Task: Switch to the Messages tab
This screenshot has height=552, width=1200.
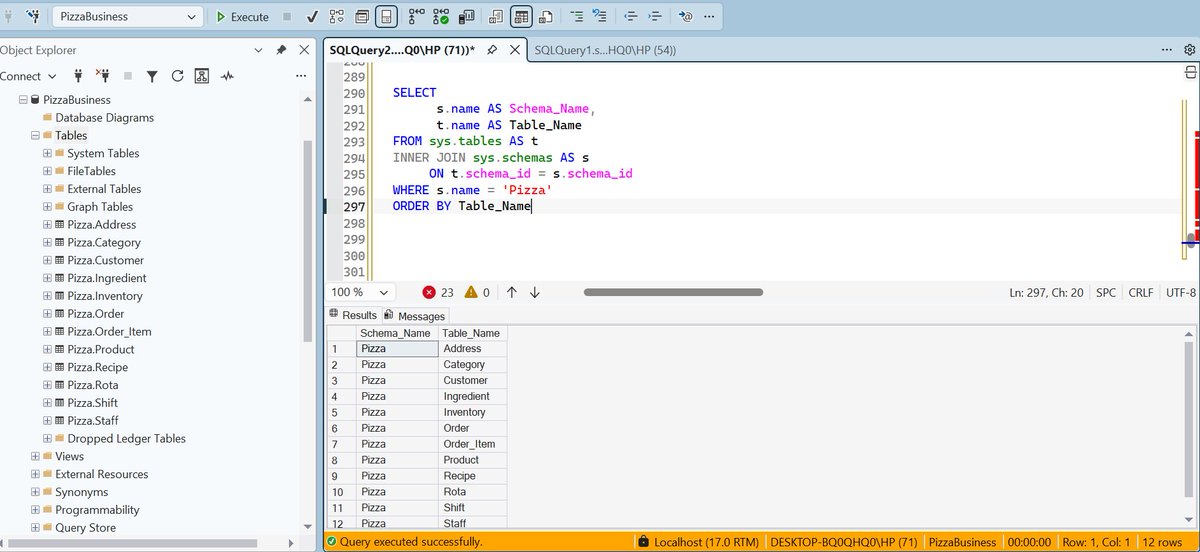Action: 415,315
